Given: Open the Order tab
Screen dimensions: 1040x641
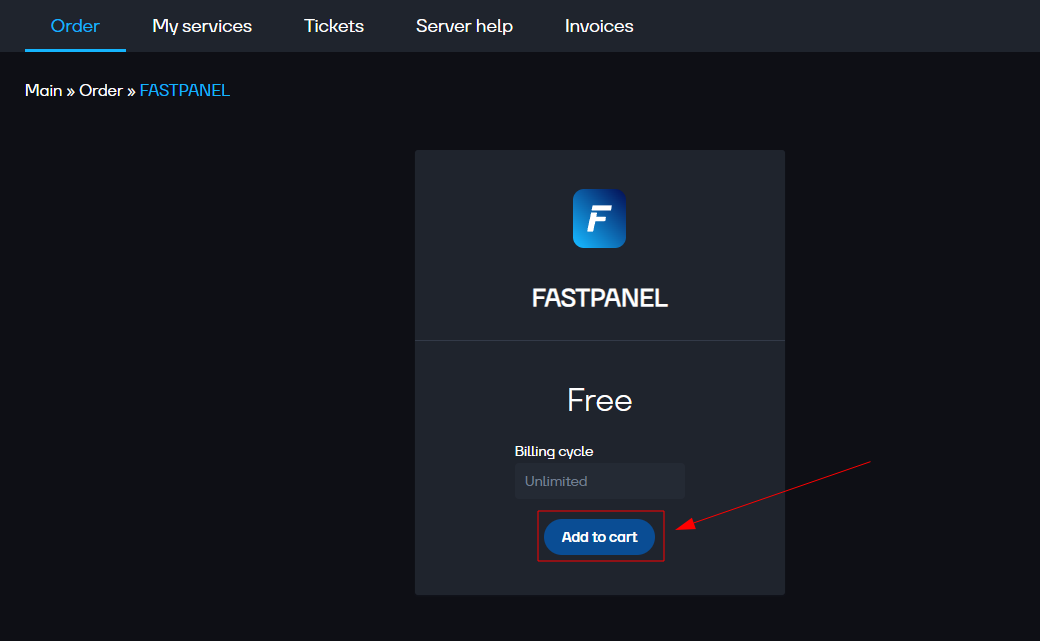Looking at the screenshot, I should pos(75,26).
